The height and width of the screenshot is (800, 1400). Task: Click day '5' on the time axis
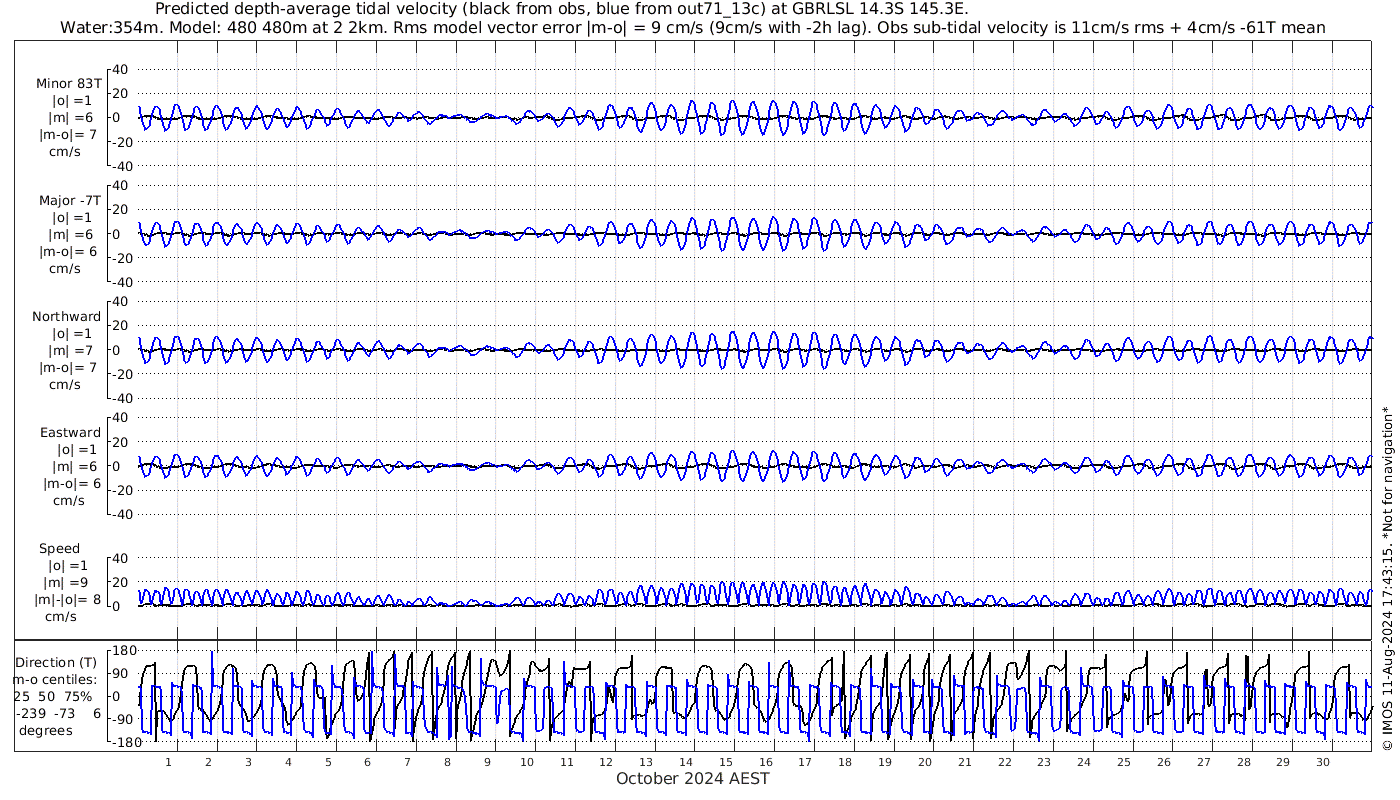pyautogui.click(x=327, y=762)
